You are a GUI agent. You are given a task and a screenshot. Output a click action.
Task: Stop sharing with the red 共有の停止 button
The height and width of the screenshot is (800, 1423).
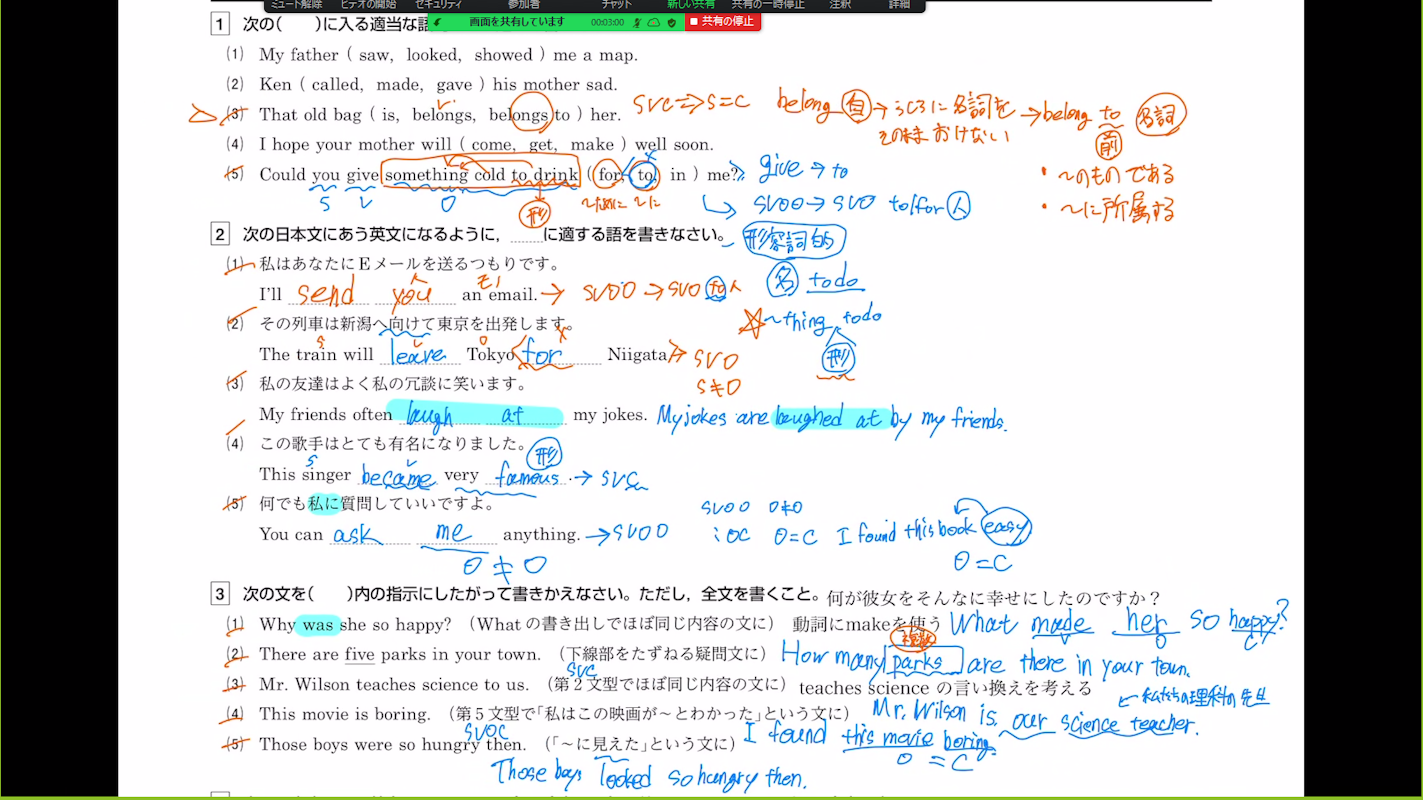coord(723,21)
